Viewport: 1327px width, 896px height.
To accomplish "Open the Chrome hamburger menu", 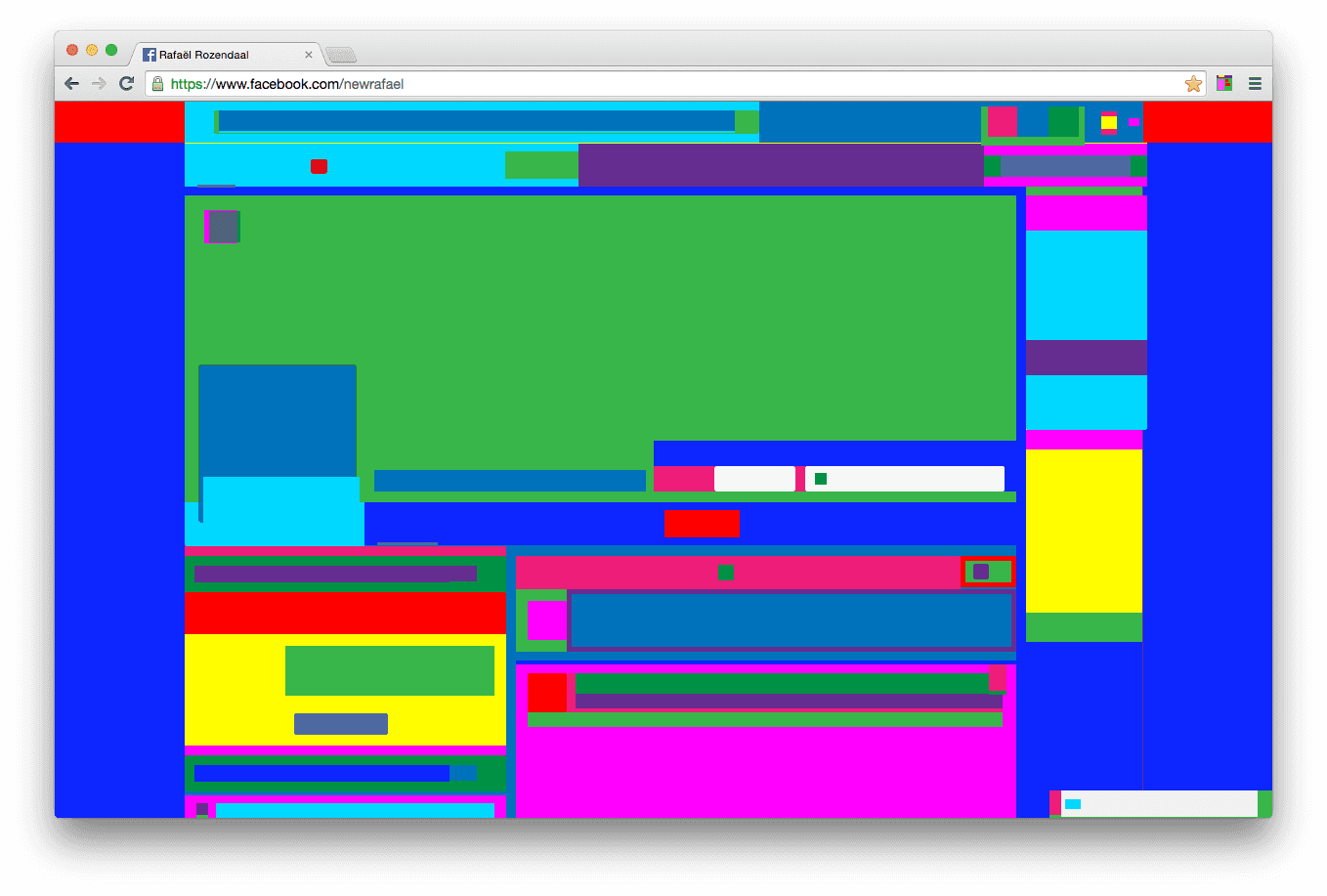I will coord(1255,84).
